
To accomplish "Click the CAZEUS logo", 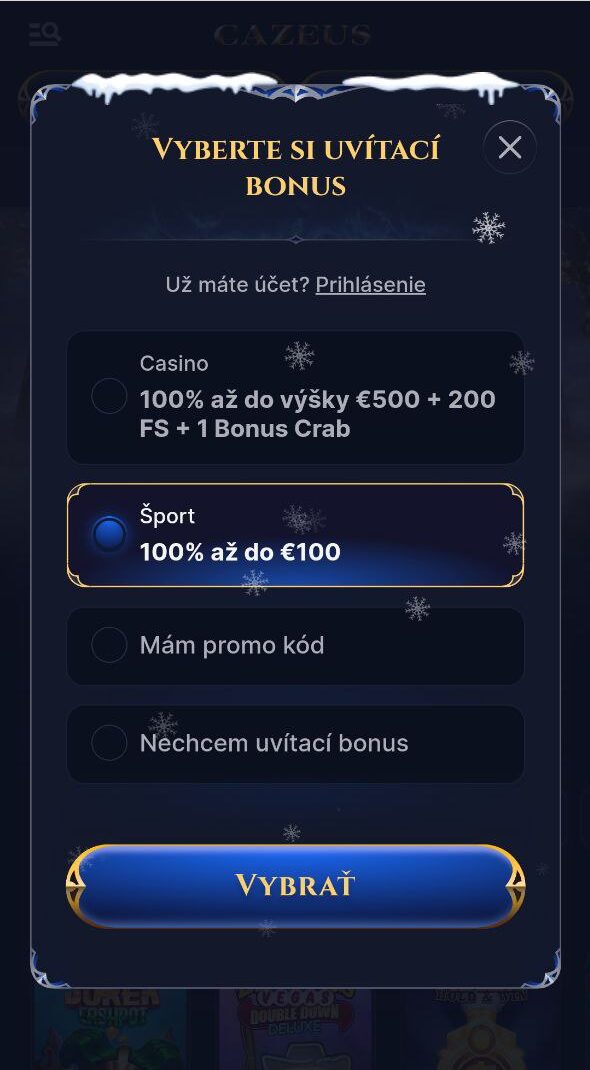I will pos(293,35).
